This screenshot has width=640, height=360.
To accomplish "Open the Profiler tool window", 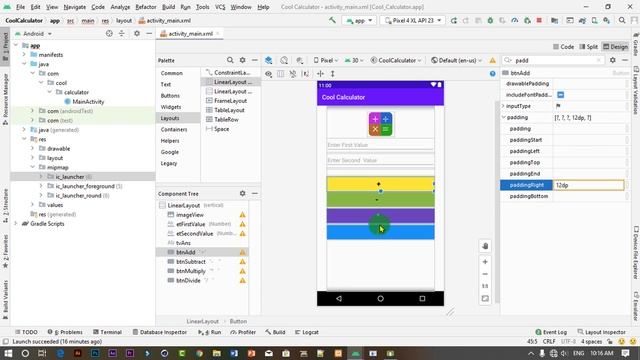I will tap(243, 332).
